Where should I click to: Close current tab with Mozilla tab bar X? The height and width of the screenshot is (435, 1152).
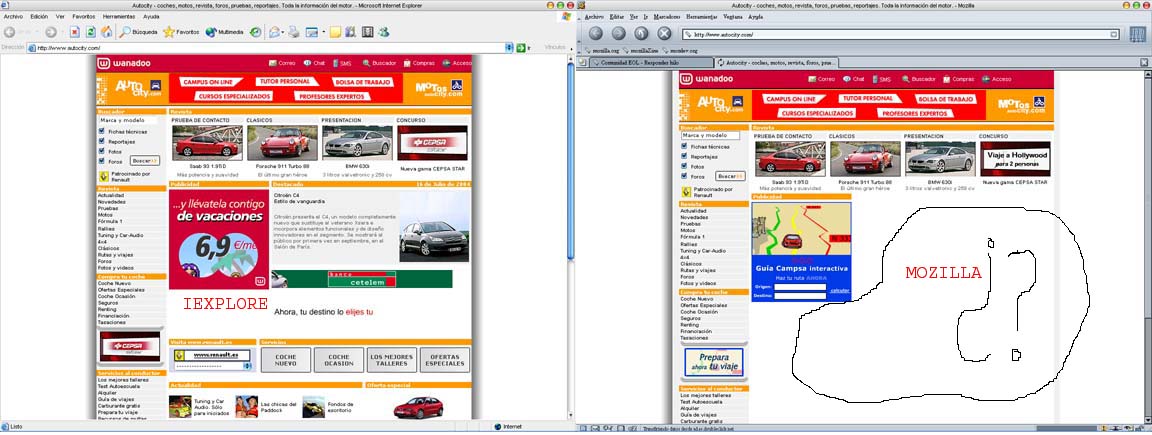click(1145, 63)
